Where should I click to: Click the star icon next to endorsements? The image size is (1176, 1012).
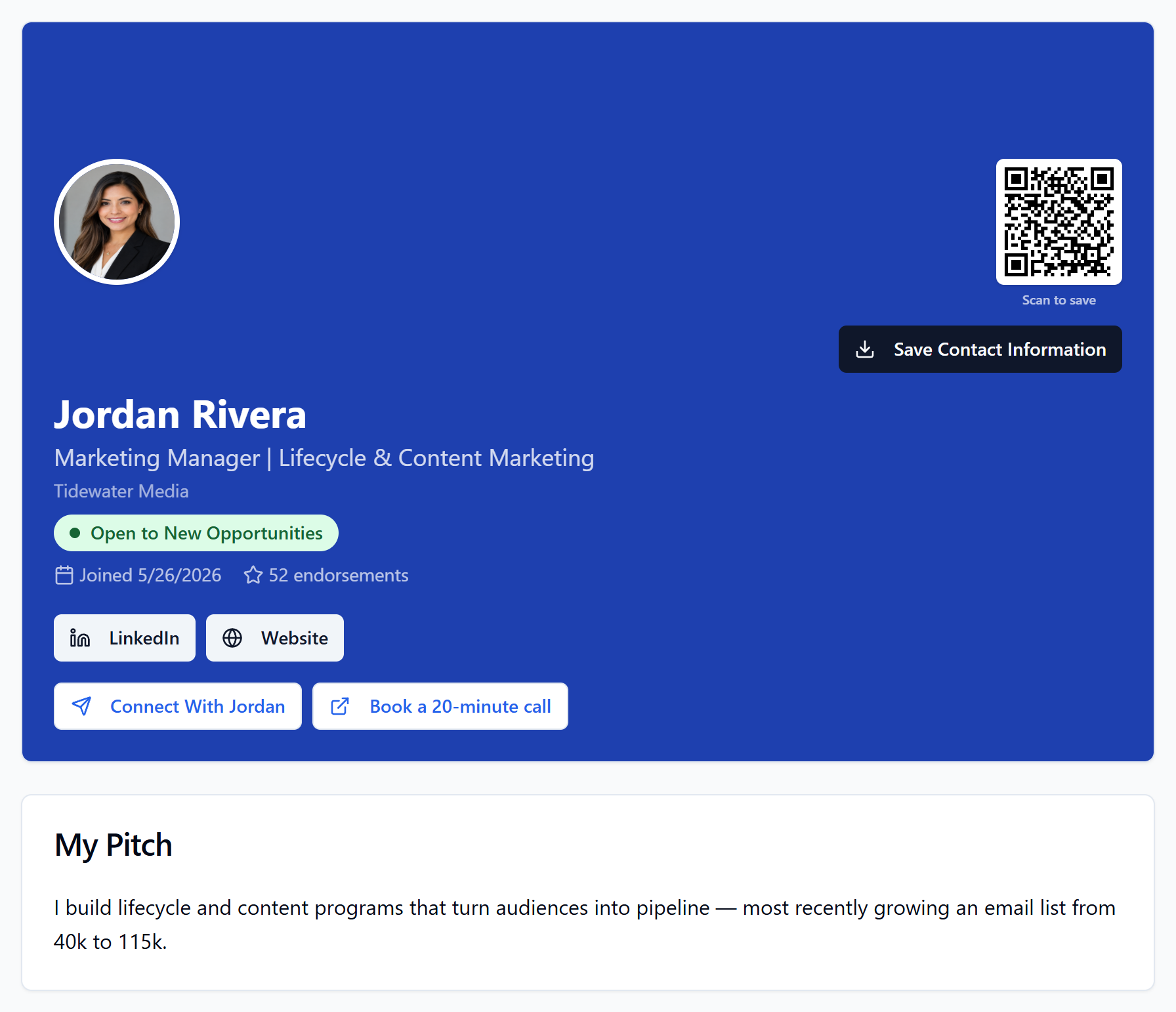pos(253,575)
